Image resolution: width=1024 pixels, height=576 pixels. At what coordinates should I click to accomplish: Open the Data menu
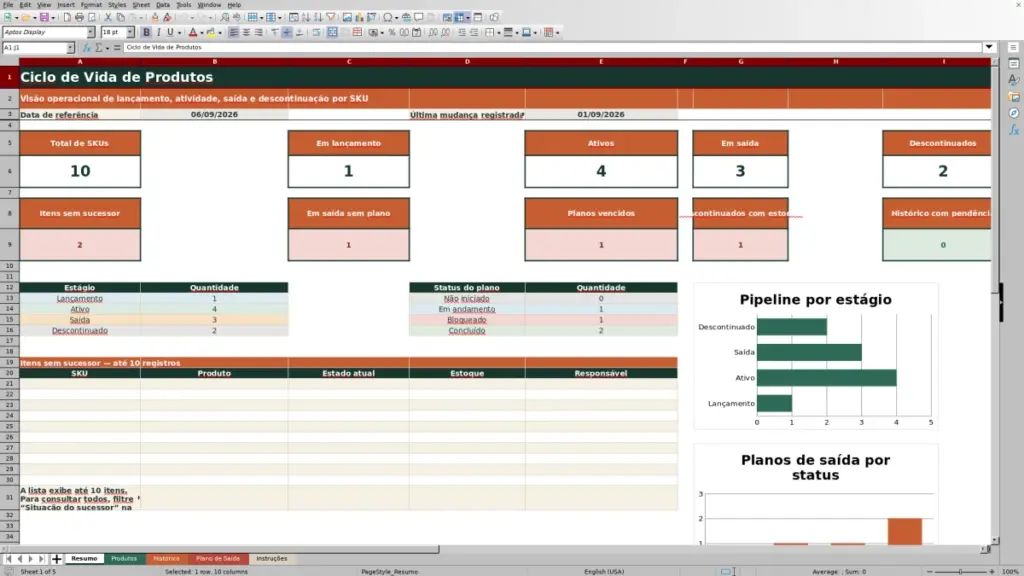coord(163,5)
